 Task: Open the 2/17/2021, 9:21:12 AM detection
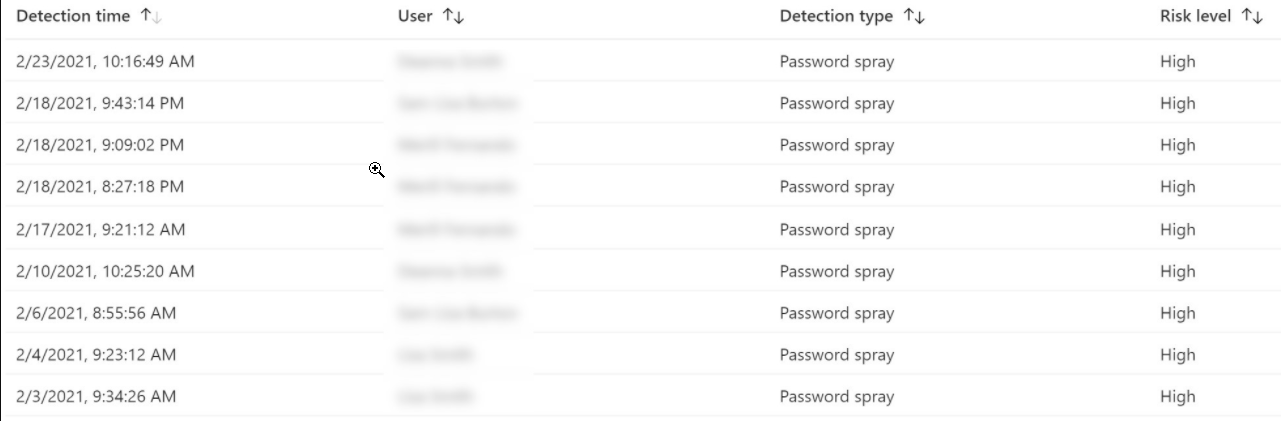pos(101,229)
